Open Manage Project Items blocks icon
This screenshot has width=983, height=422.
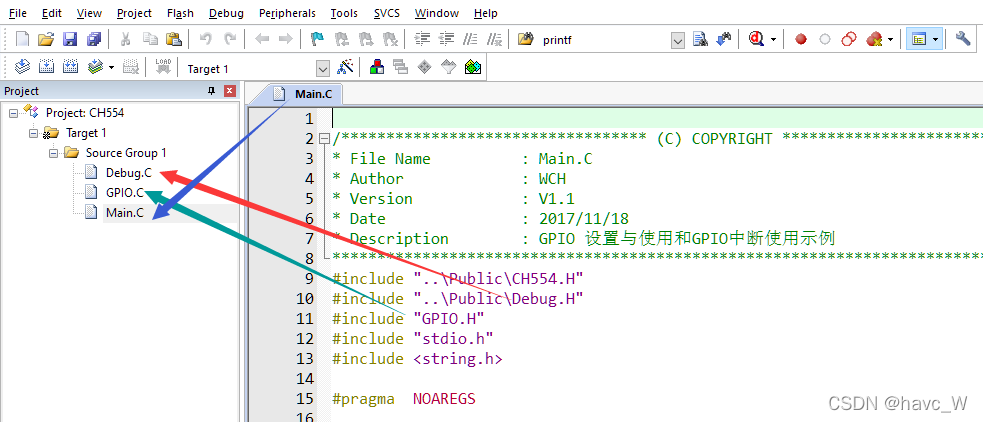pyautogui.click(x=377, y=66)
